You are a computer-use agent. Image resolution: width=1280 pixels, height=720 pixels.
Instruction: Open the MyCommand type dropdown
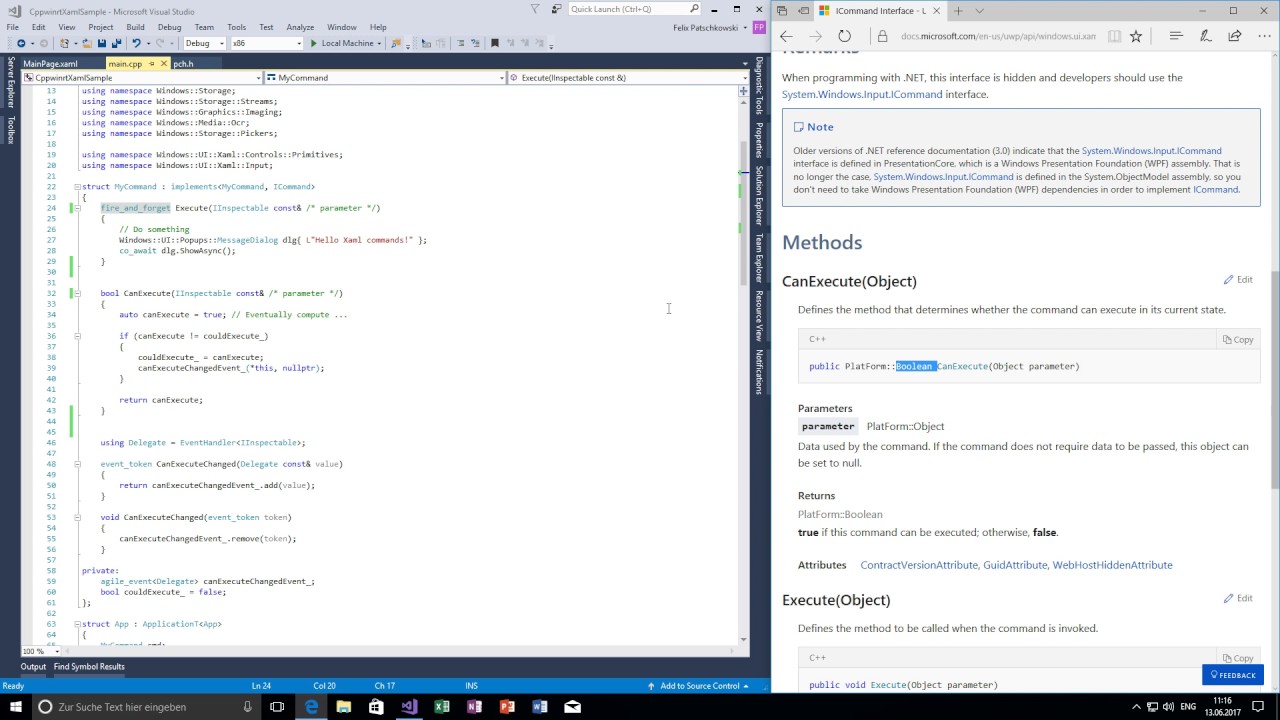pyautogui.click(x=385, y=77)
